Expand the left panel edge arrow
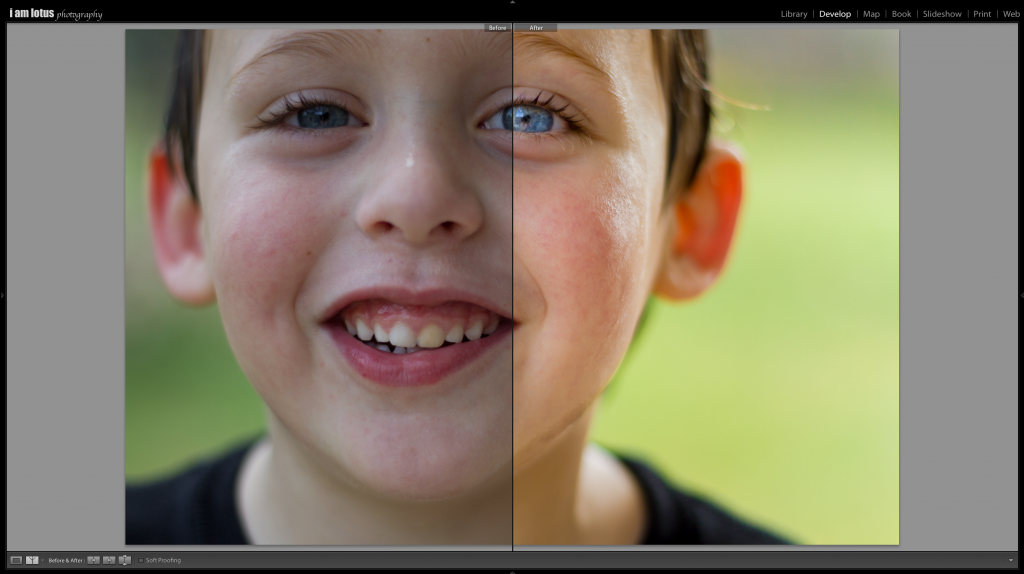 3,296
